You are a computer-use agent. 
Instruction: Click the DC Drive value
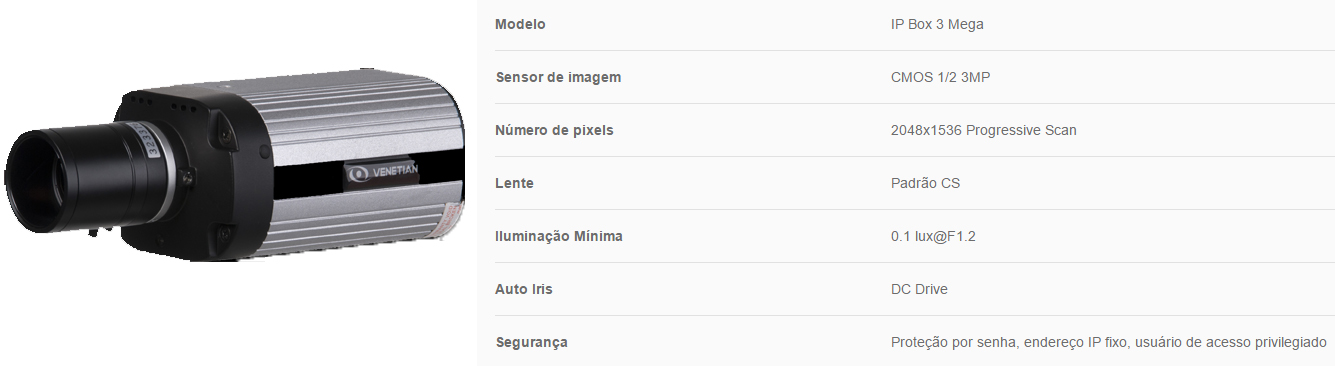click(x=919, y=289)
